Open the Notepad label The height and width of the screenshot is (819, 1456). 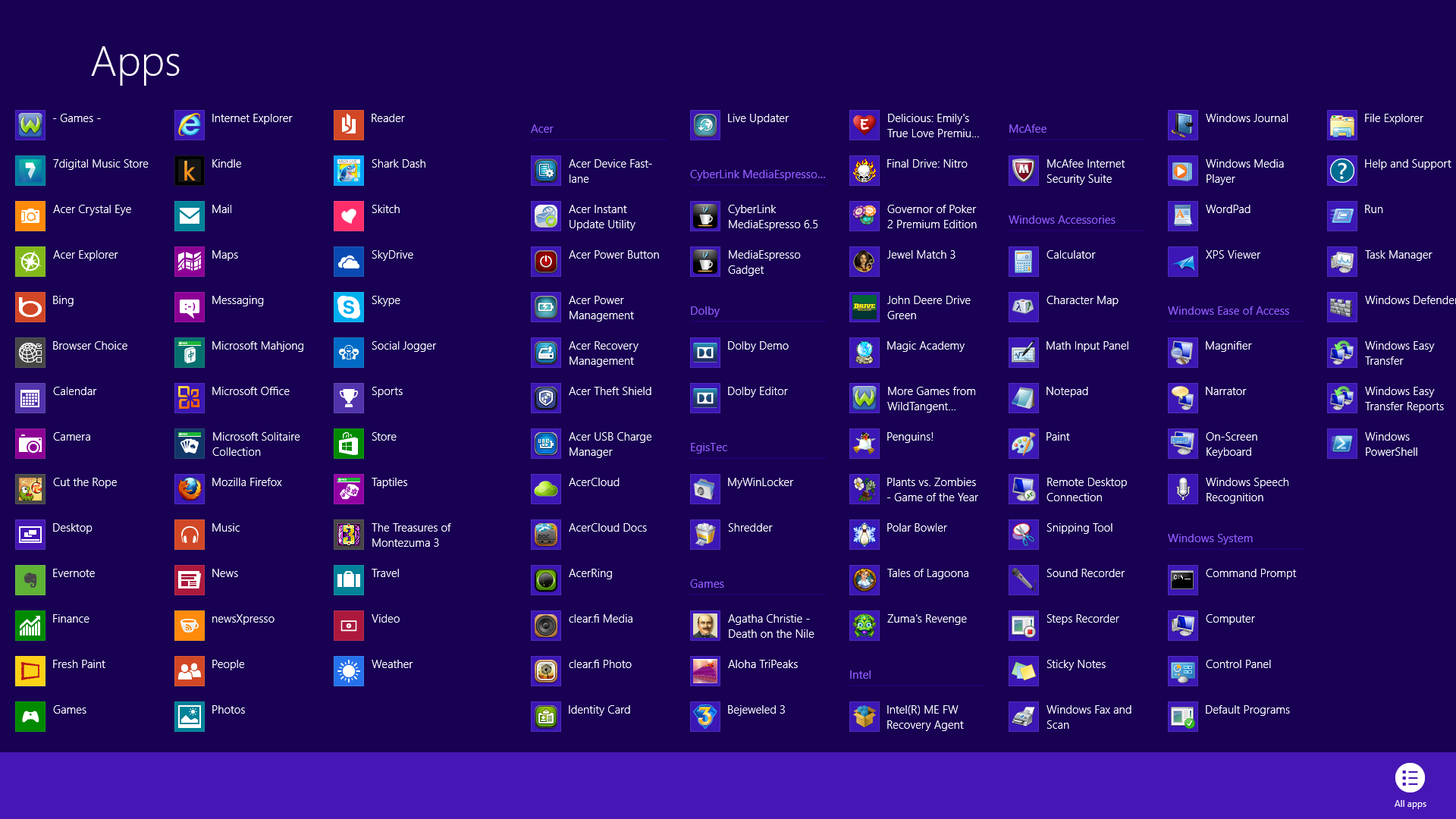[1067, 391]
